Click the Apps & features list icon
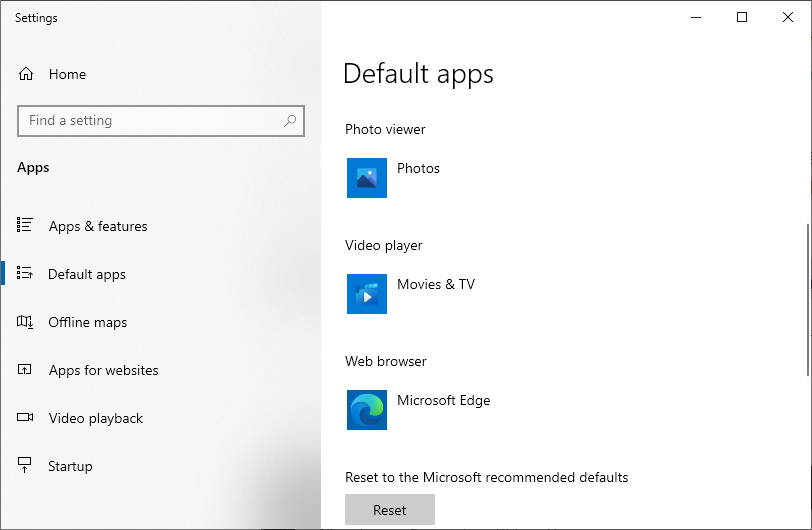Screen dimensions: 812x530 (26, 226)
